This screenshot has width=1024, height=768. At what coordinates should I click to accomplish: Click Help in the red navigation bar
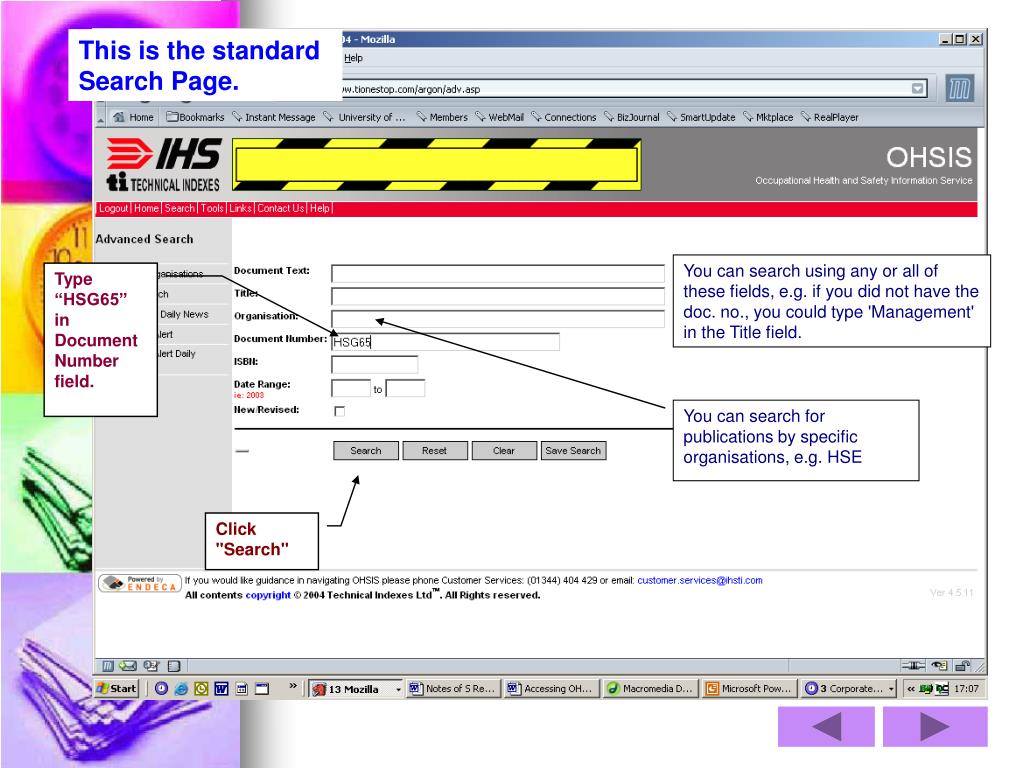point(319,208)
